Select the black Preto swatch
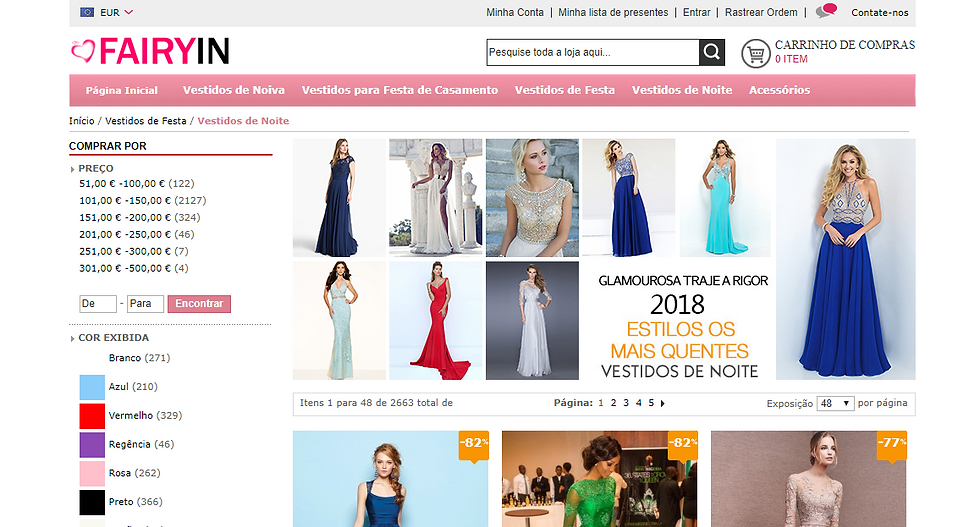Image resolution: width=980 pixels, height=527 pixels. 92,502
